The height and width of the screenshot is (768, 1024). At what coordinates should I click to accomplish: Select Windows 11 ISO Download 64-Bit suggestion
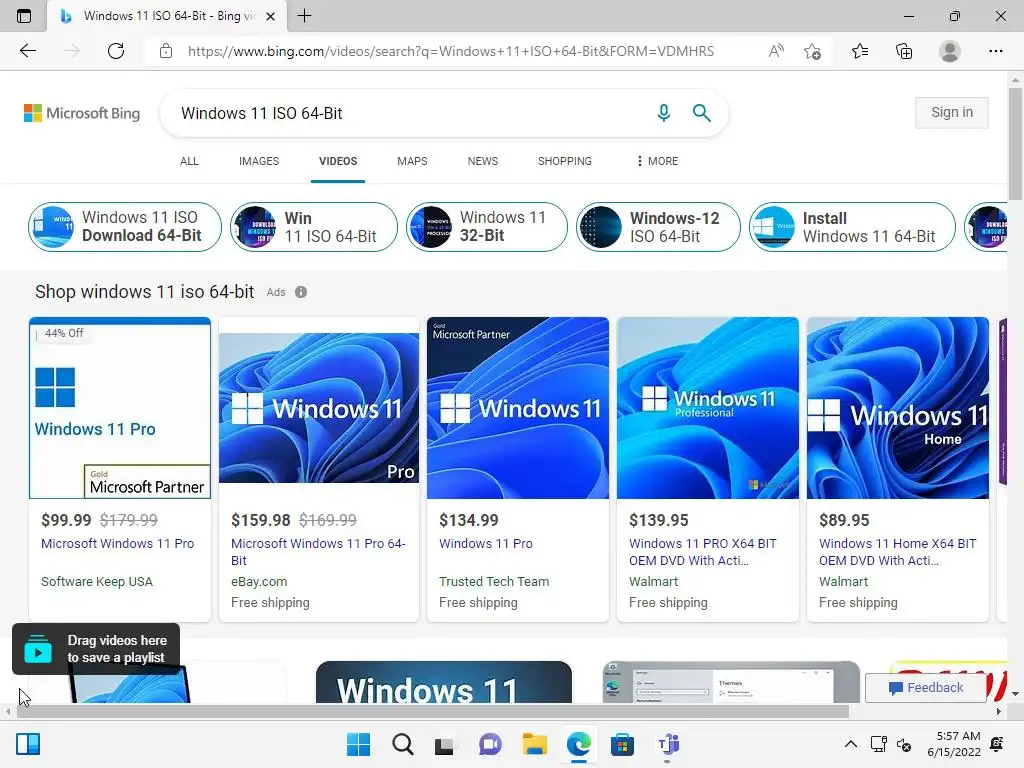[x=125, y=227]
